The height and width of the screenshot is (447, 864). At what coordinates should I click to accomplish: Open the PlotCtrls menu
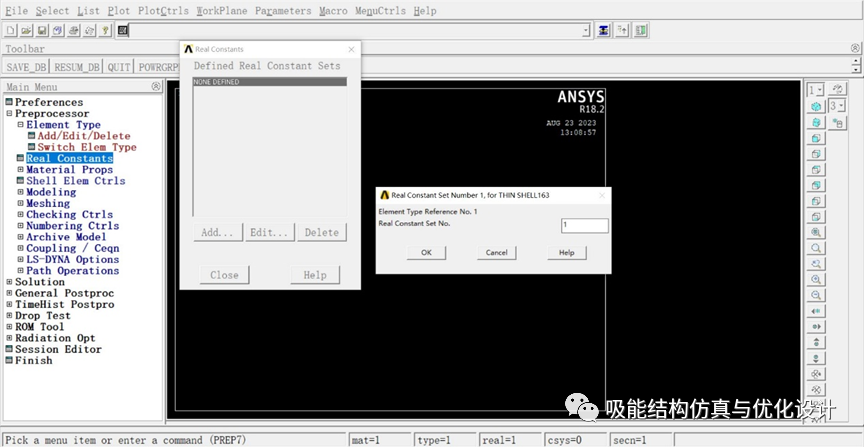163,10
